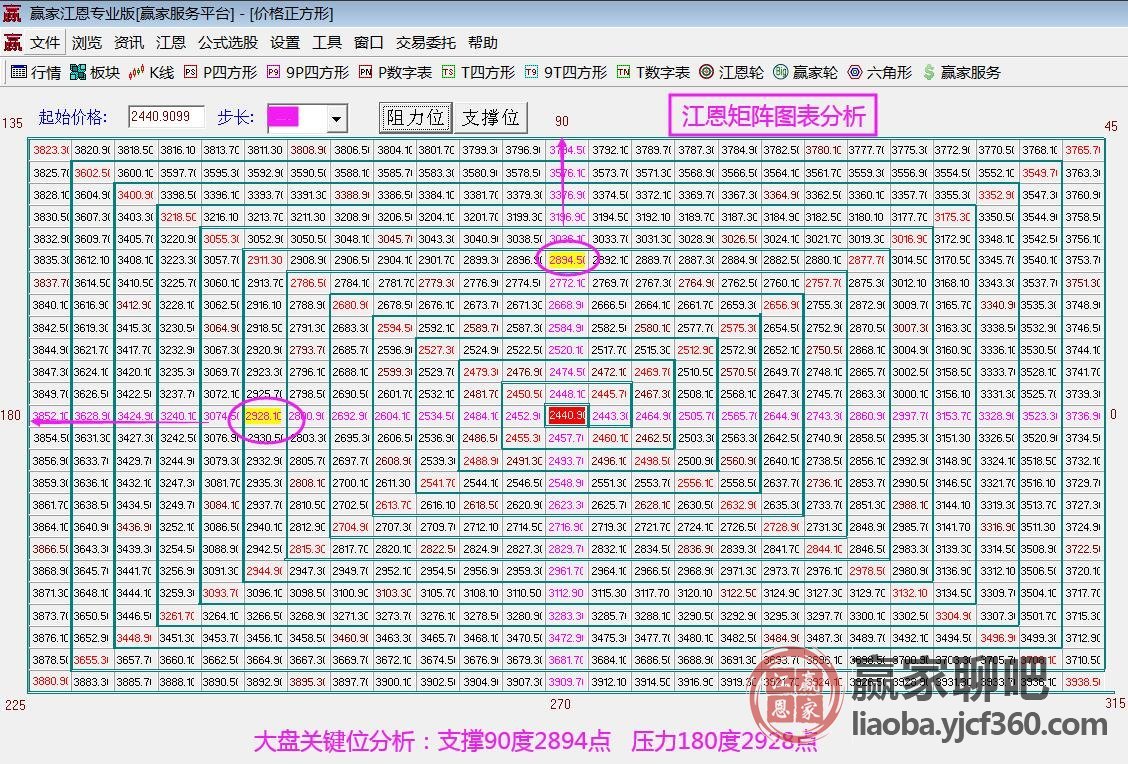This screenshot has height=764, width=1128.
Task: Select the cell showing 3852.1
Action: (50, 416)
